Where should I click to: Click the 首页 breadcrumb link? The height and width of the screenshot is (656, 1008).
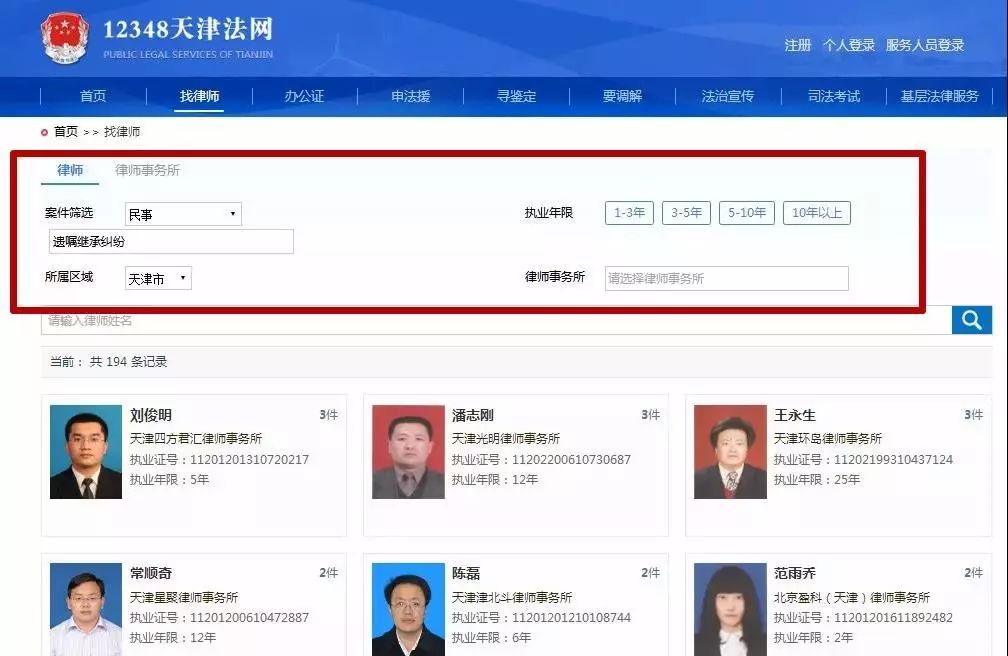click(63, 131)
